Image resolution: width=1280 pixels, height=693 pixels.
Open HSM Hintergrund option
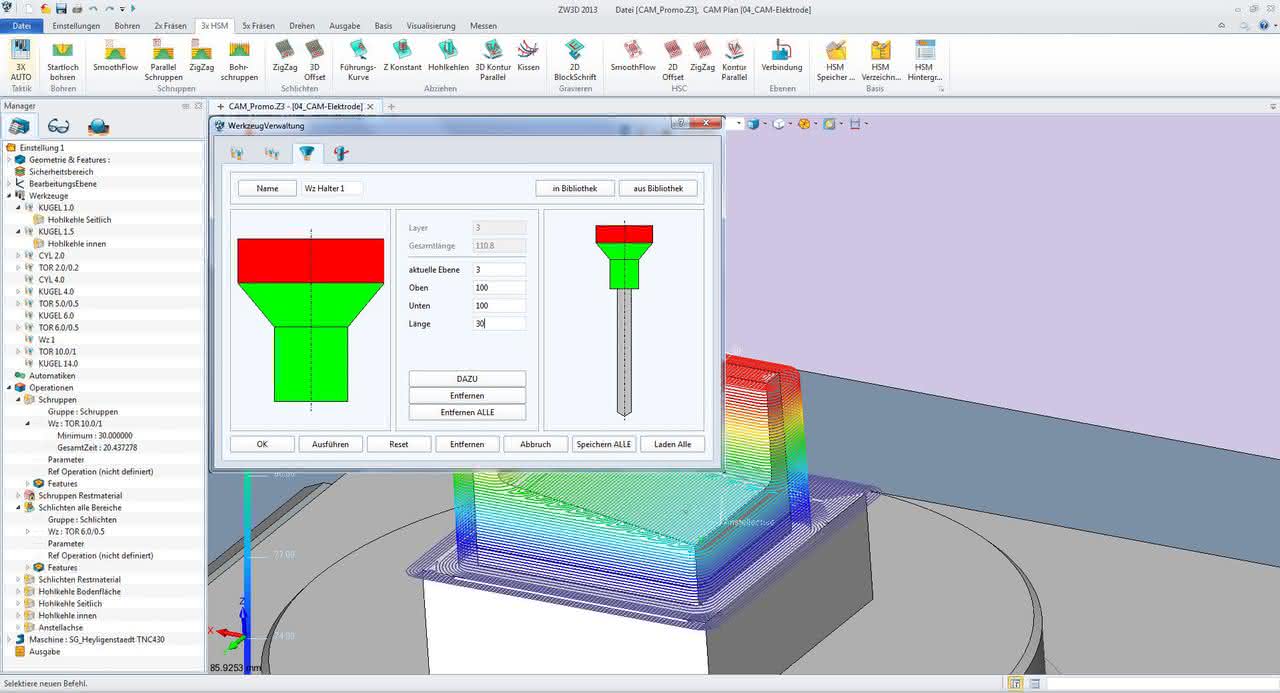[924, 60]
